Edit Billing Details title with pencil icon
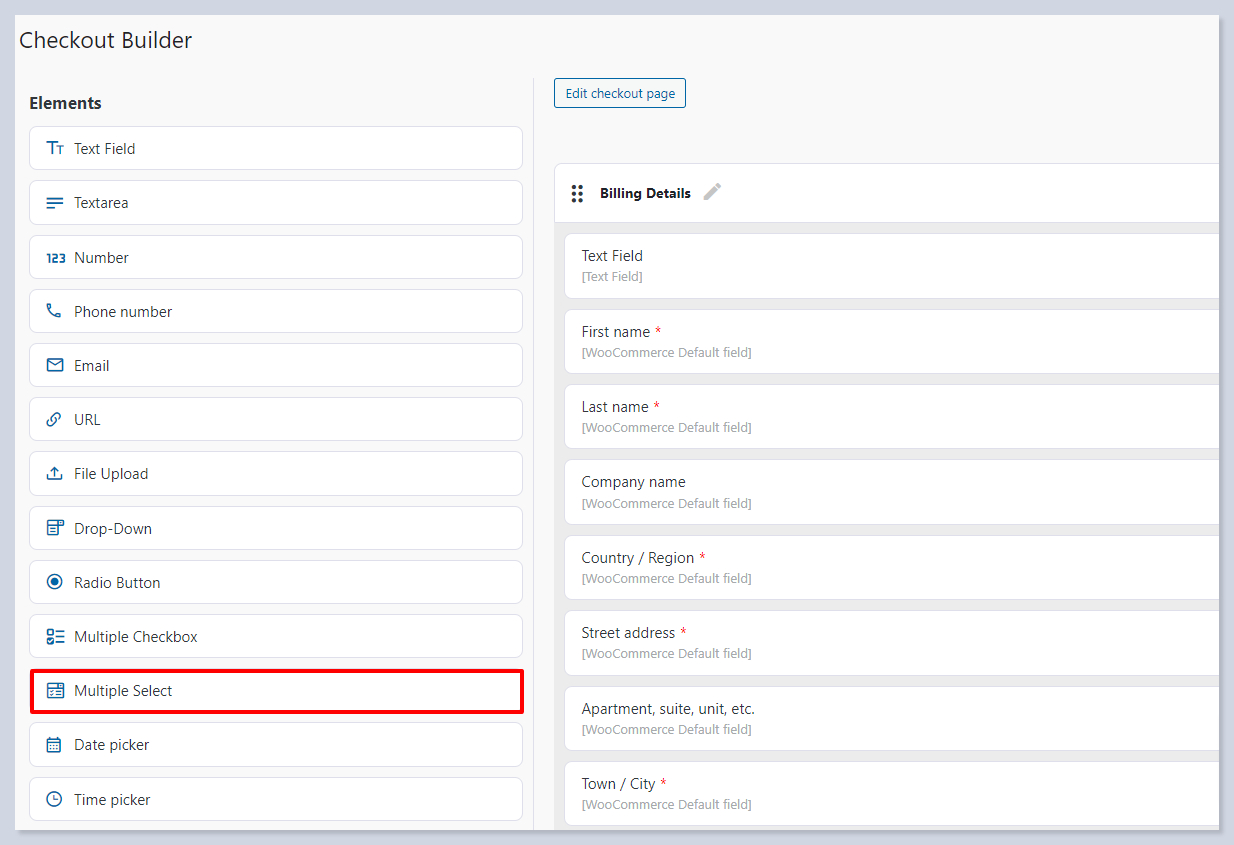 tap(712, 192)
